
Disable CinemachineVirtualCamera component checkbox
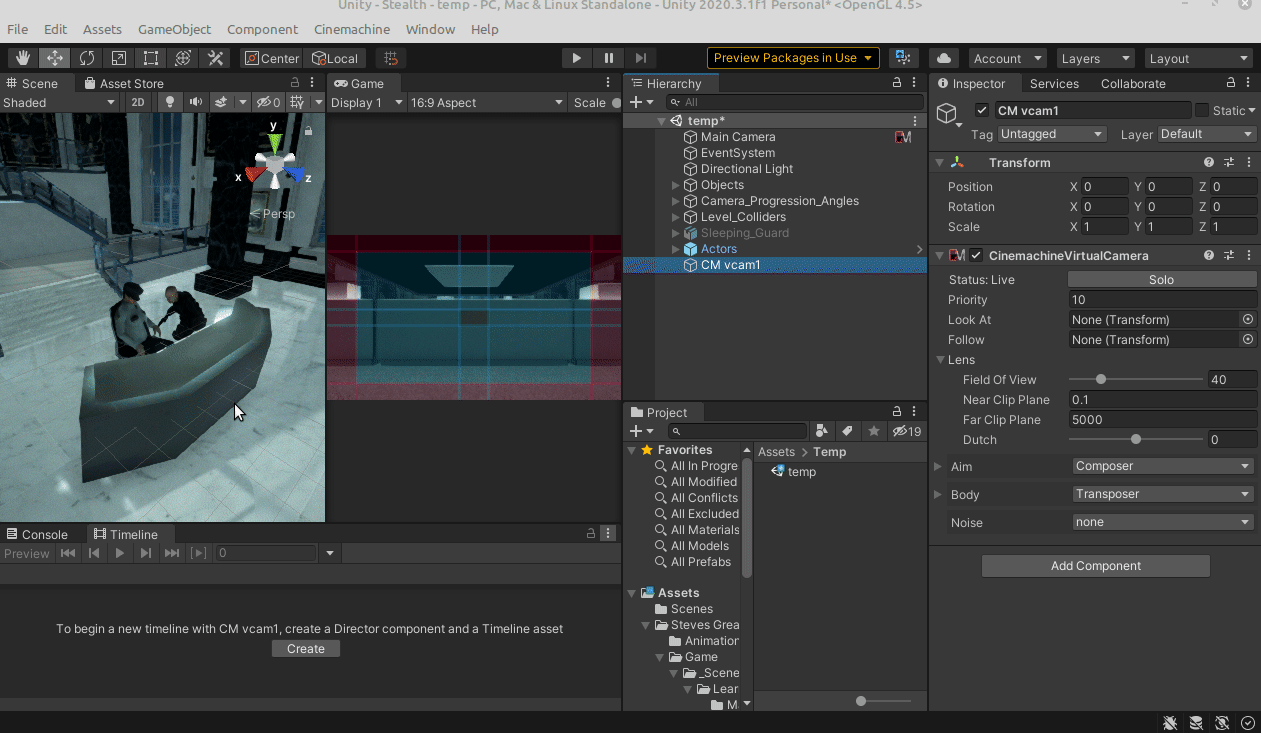[x=976, y=256]
